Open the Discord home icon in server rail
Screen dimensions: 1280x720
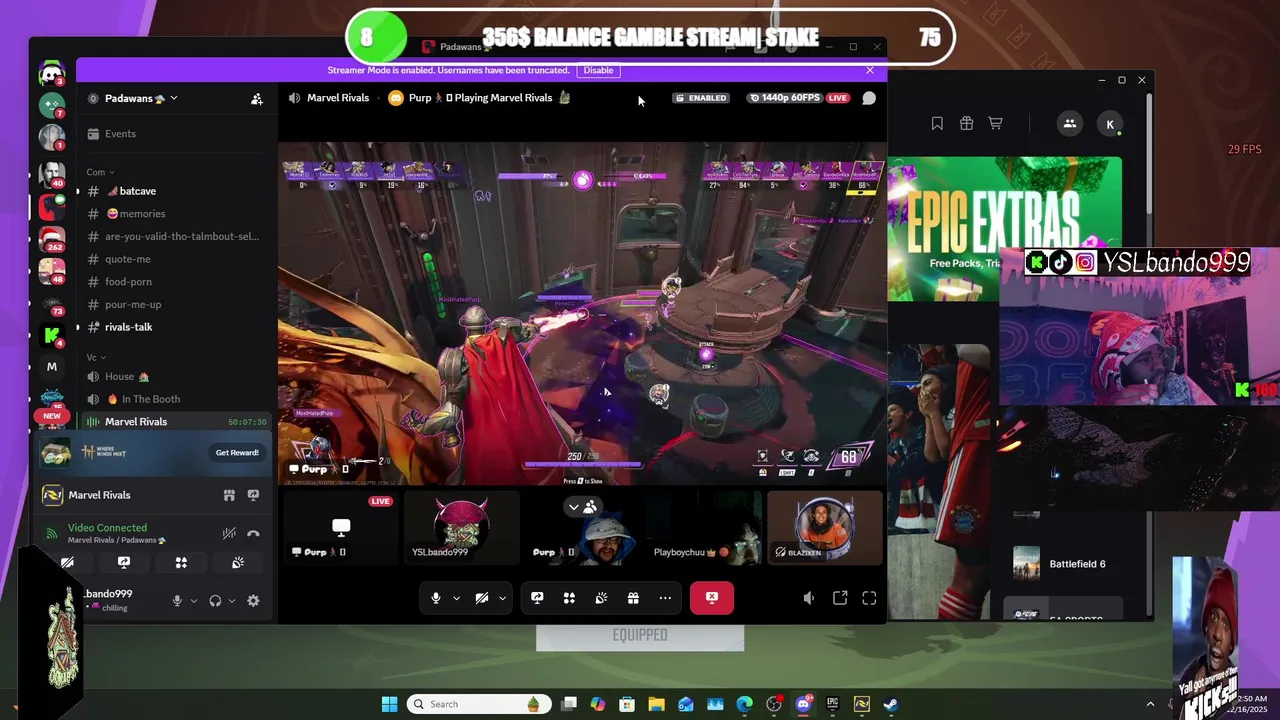point(52,73)
